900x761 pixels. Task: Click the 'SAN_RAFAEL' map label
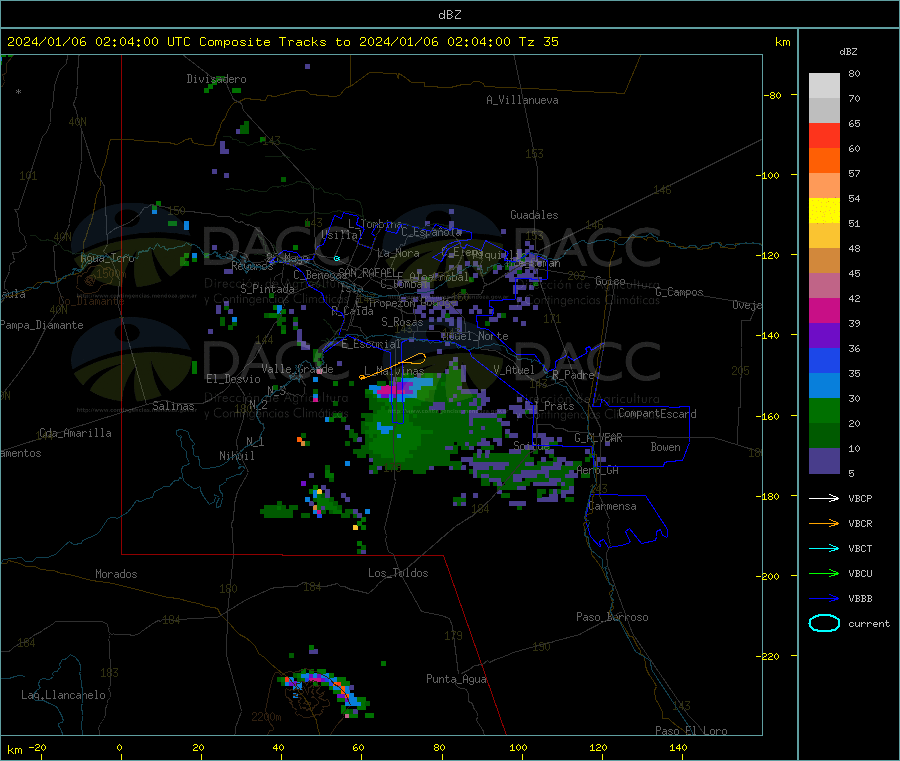(367, 272)
